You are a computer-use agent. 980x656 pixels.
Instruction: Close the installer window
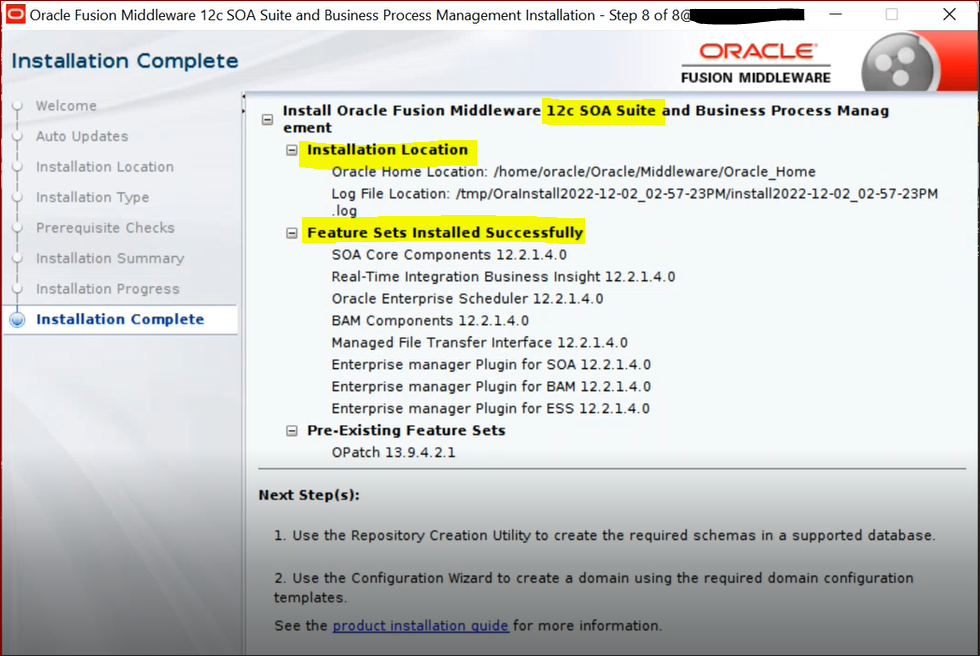coord(949,14)
